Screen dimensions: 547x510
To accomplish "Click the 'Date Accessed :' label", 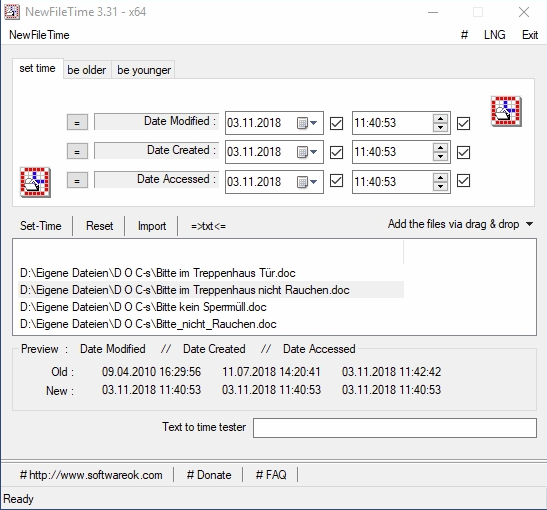I will tap(156, 179).
